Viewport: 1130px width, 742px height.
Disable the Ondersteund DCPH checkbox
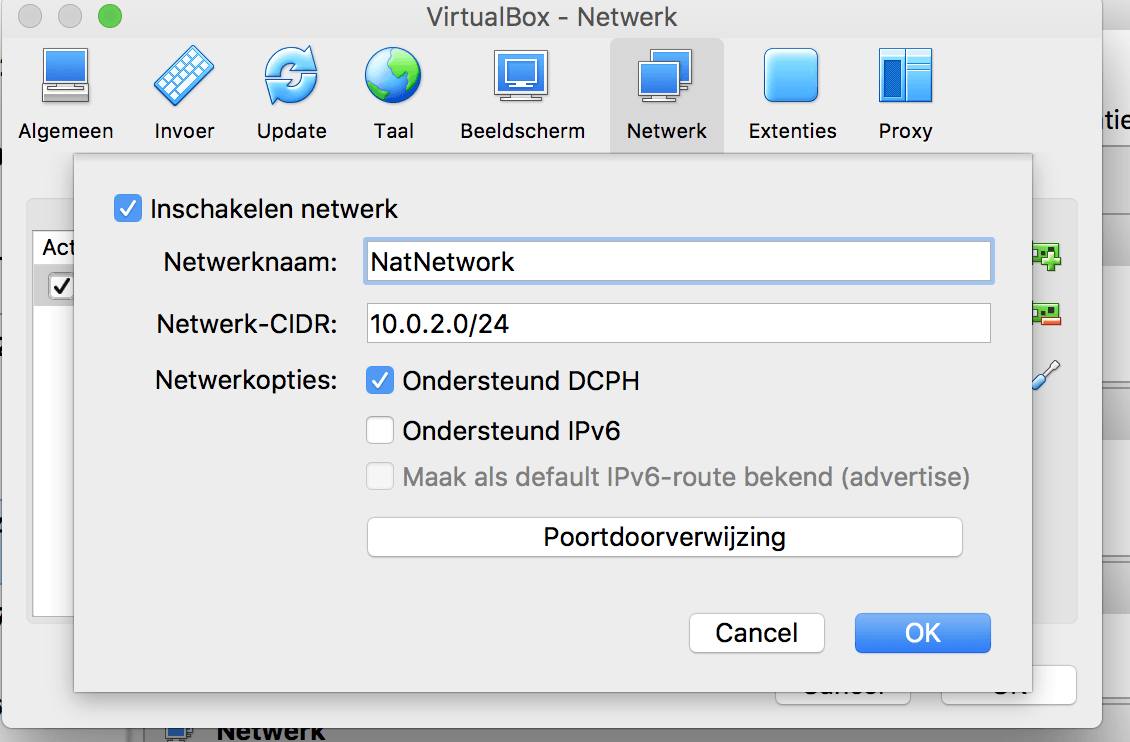click(x=380, y=381)
